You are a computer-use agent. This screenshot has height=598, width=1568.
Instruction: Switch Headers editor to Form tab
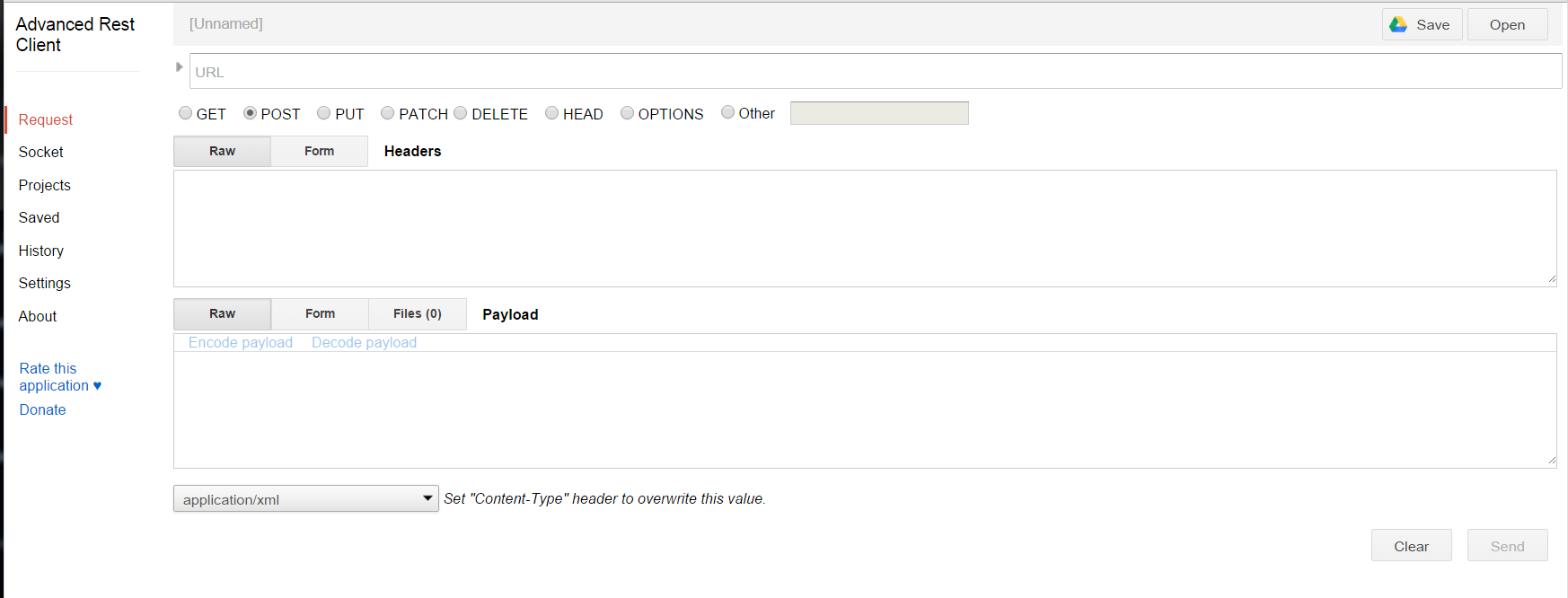point(319,152)
